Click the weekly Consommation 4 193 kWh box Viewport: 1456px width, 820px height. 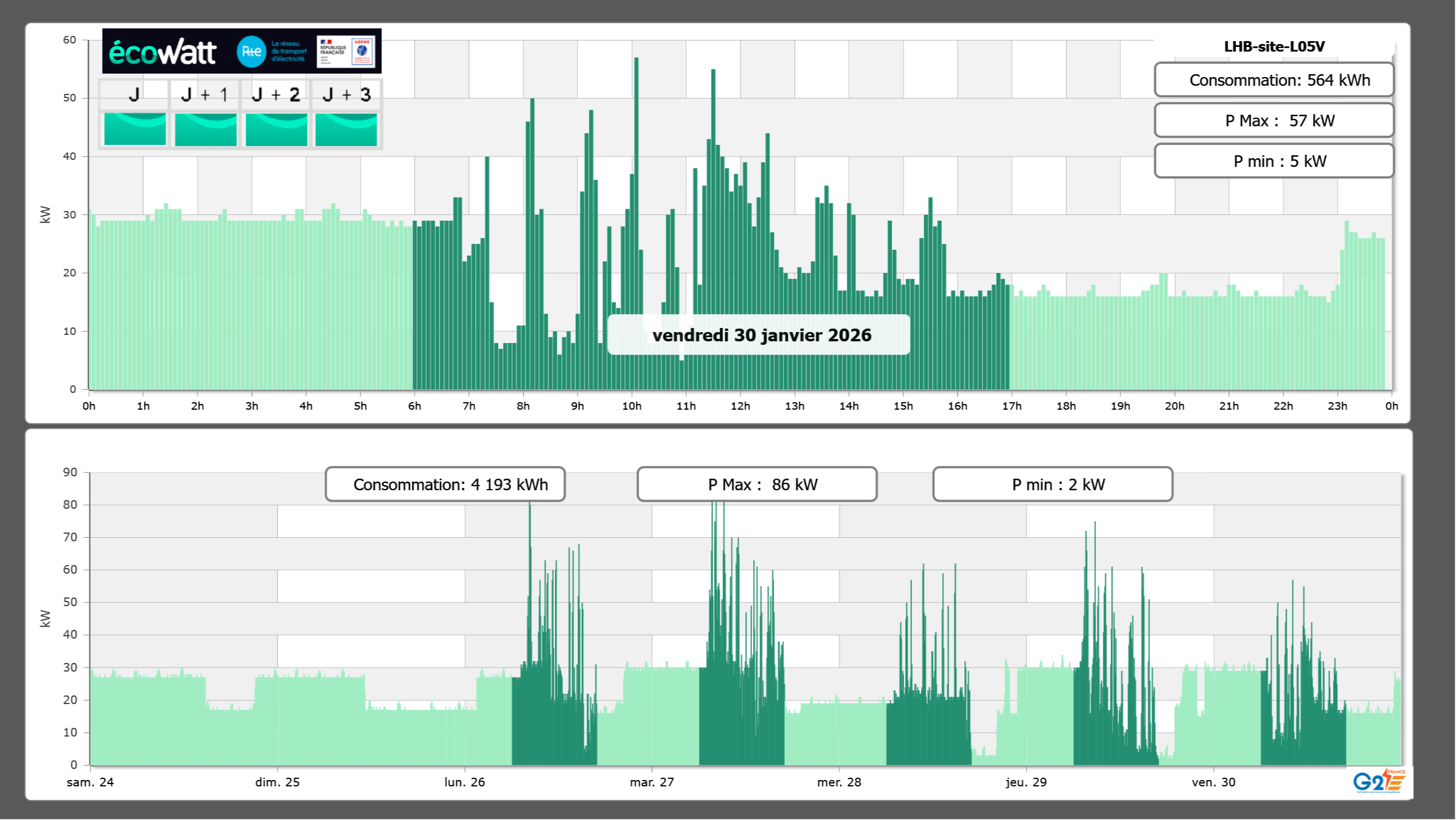445,484
